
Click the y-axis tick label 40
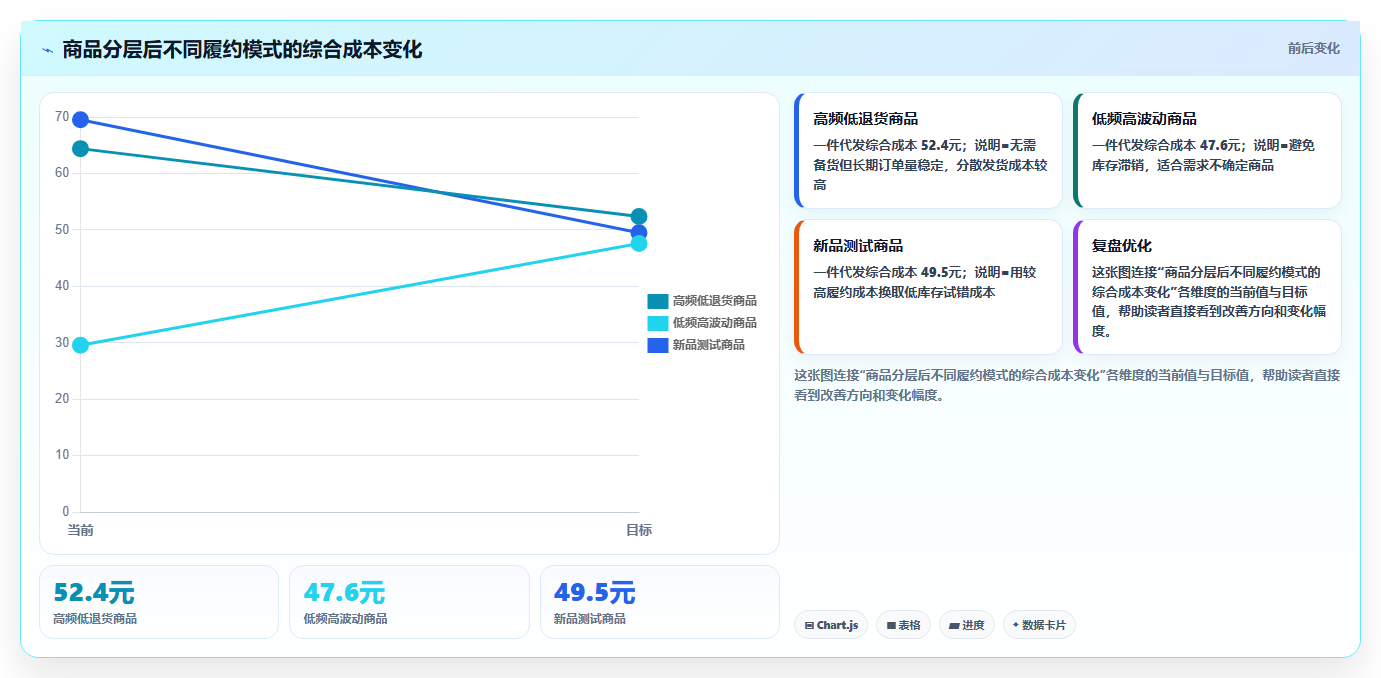point(62,286)
